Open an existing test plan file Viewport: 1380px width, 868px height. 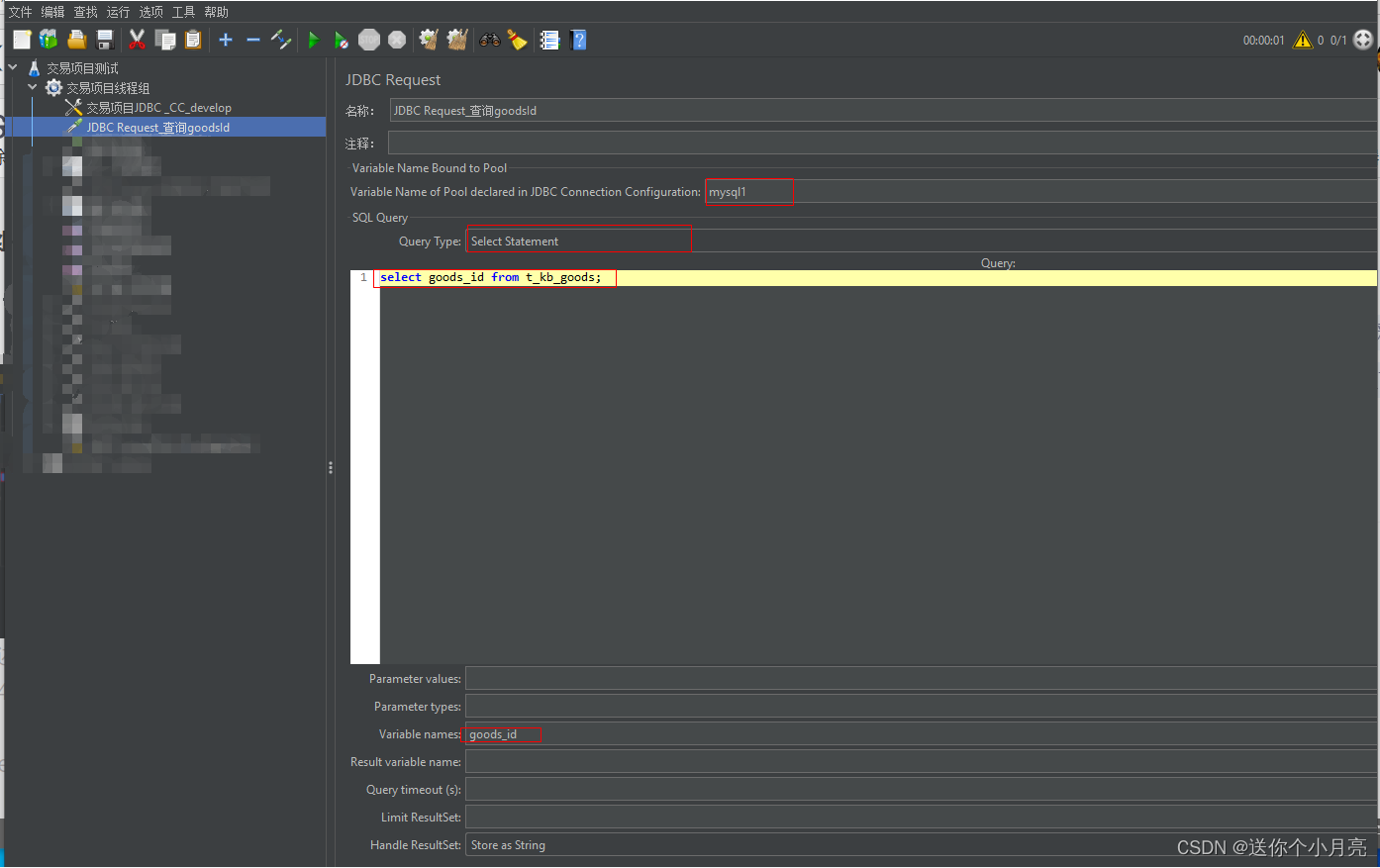[x=76, y=40]
